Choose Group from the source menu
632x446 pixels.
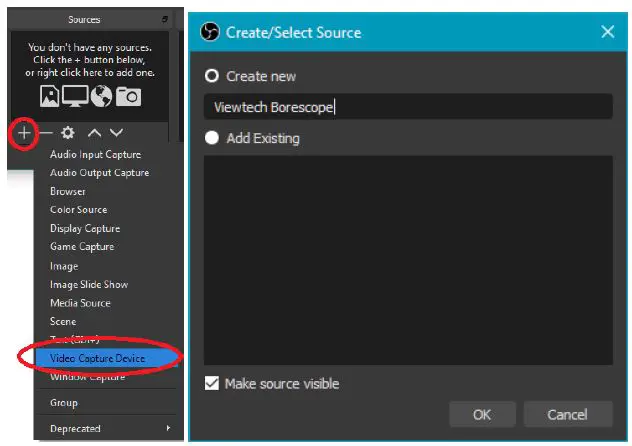coord(64,402)
